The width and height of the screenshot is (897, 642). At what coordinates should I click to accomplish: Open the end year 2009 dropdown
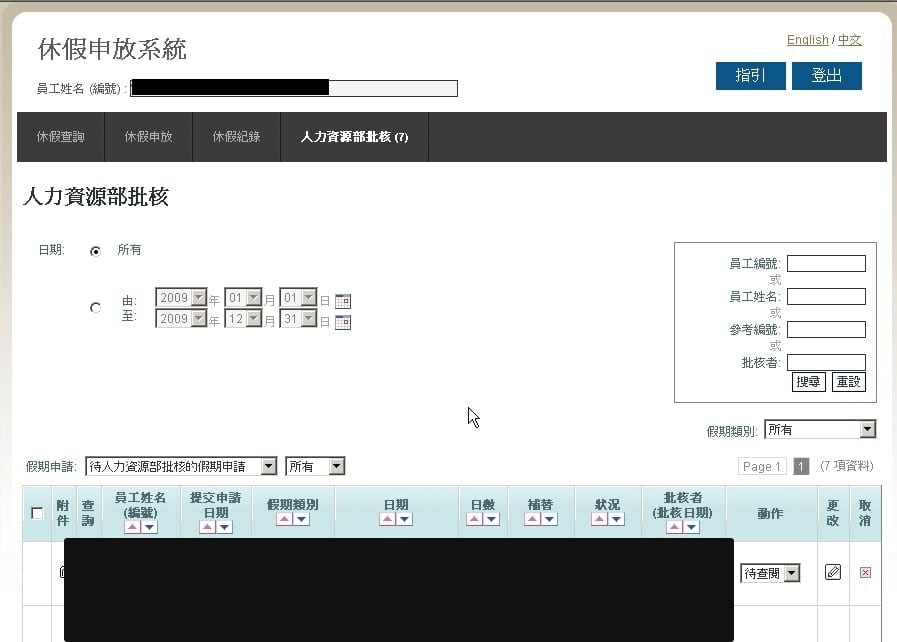click(181, 319)
